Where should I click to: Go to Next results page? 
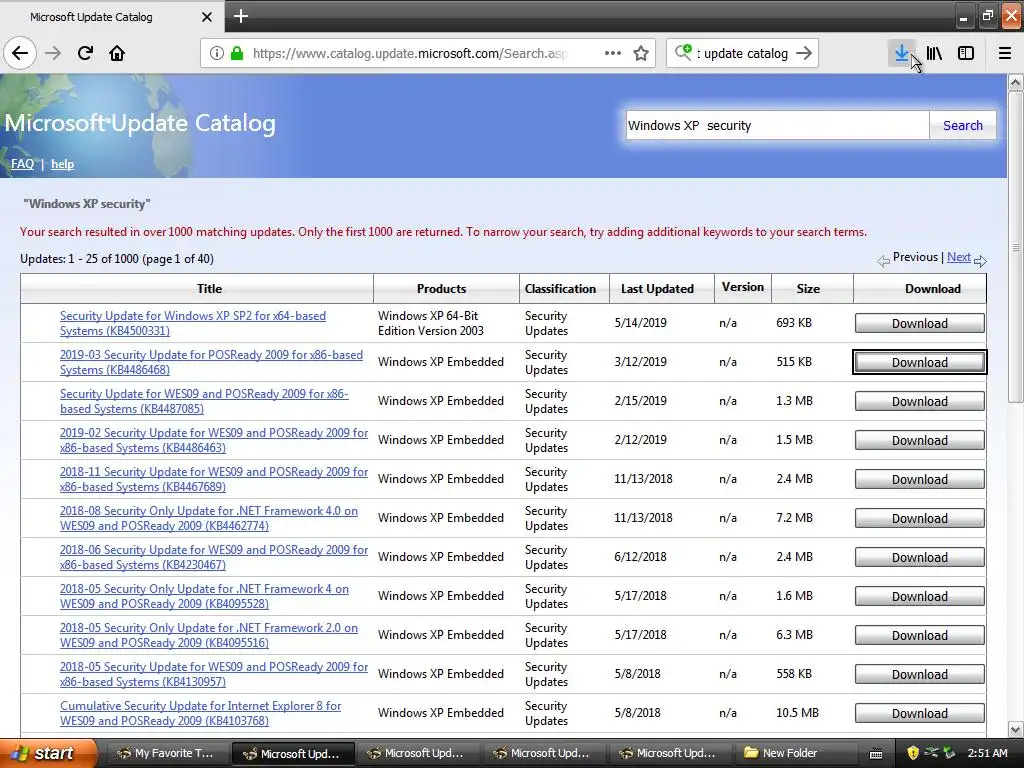click(958, 257)
